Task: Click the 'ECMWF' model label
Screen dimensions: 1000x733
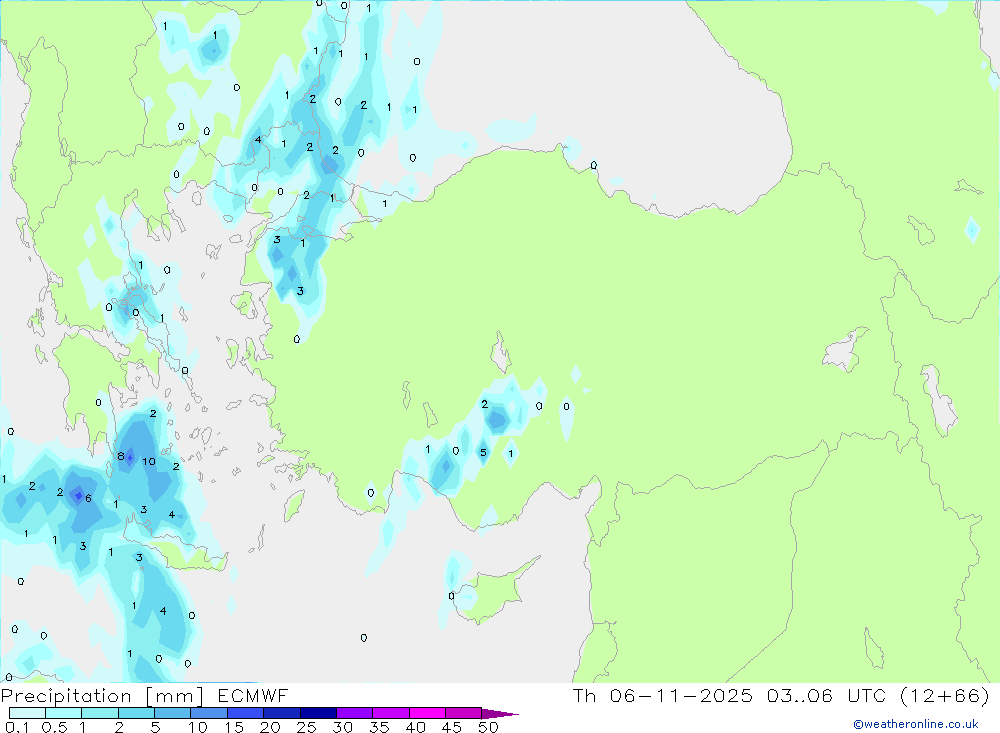Action: [253, 696]
